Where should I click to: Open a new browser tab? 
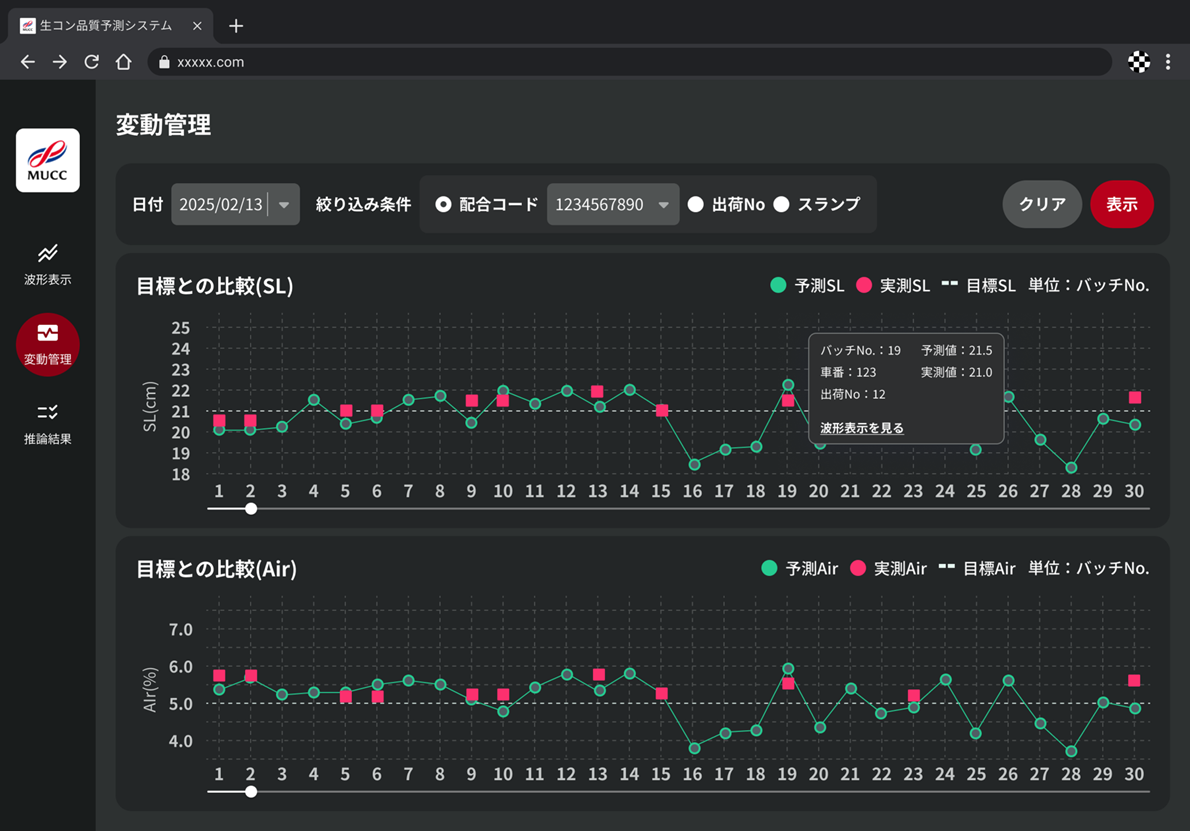[x=236, y=26]
